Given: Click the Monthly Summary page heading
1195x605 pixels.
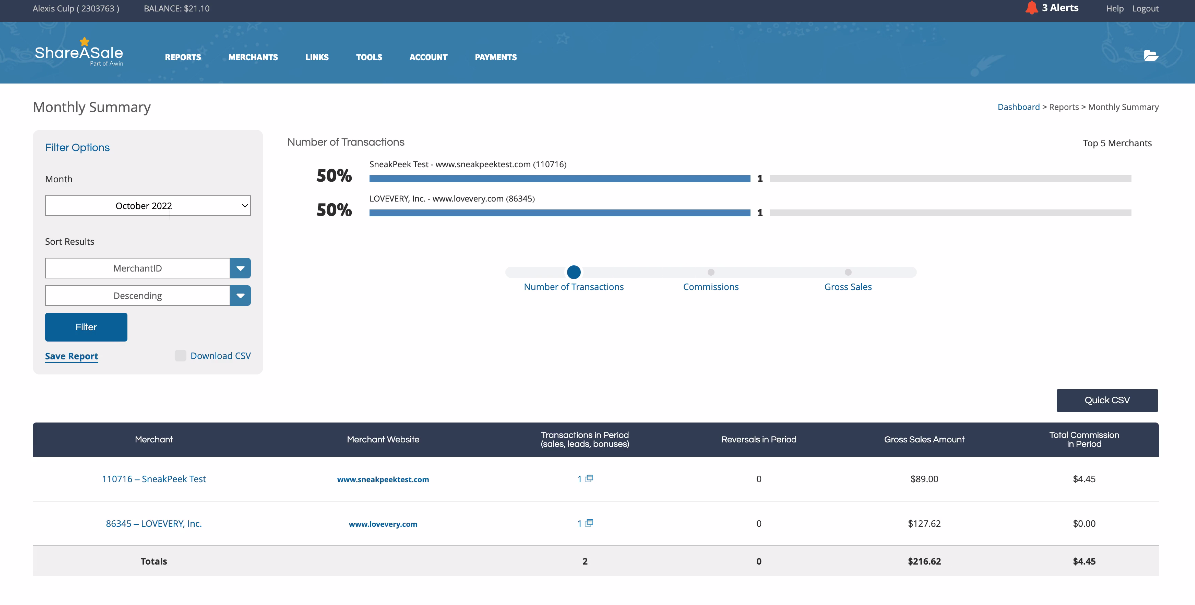Looking at the screenshot, I should pyautogui.click(x=91, y=107).
